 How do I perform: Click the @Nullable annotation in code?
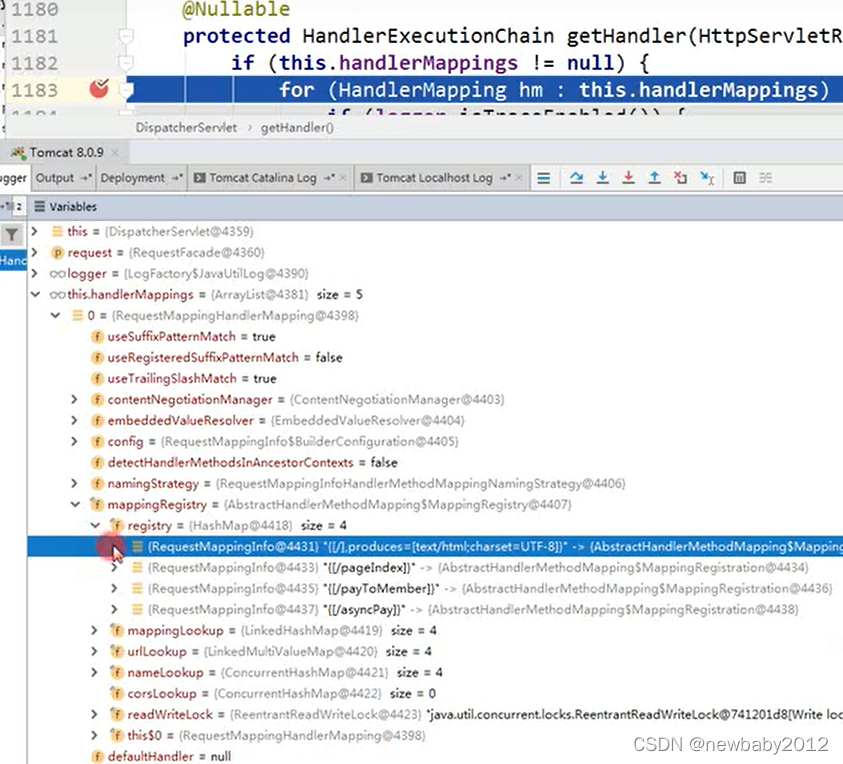pos(236,10)
